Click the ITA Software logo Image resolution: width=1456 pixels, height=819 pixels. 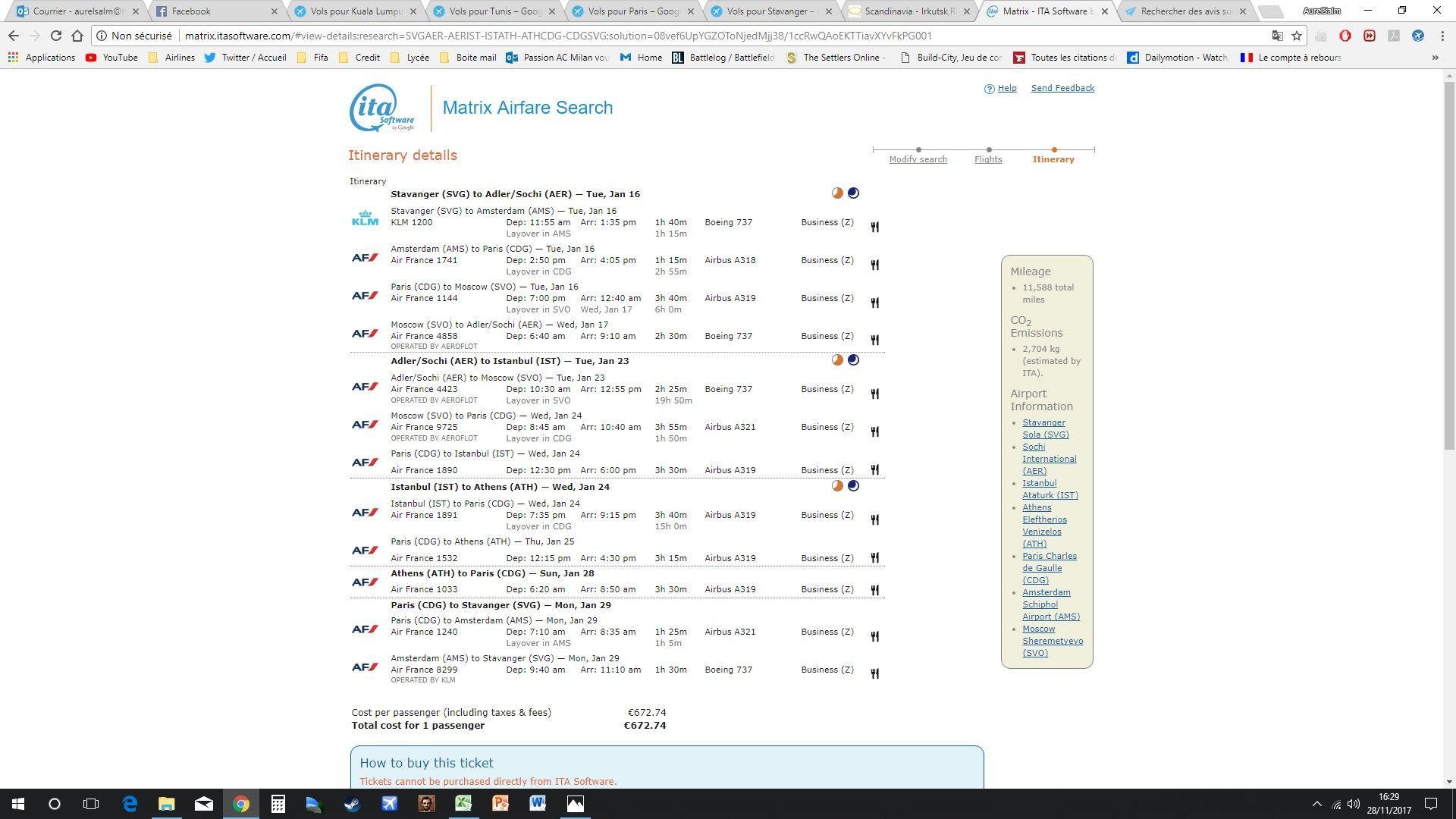382,108
